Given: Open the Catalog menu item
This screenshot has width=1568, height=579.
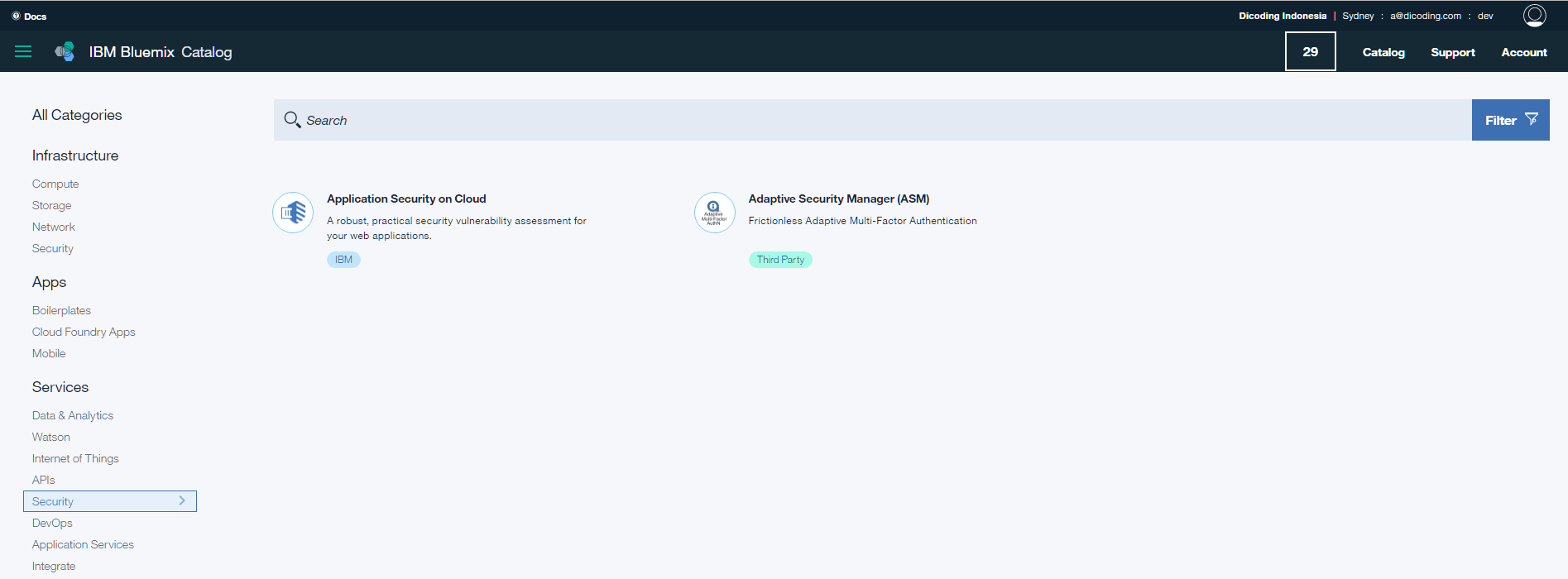Looking at the screenshot, I should click(1383, 52).
